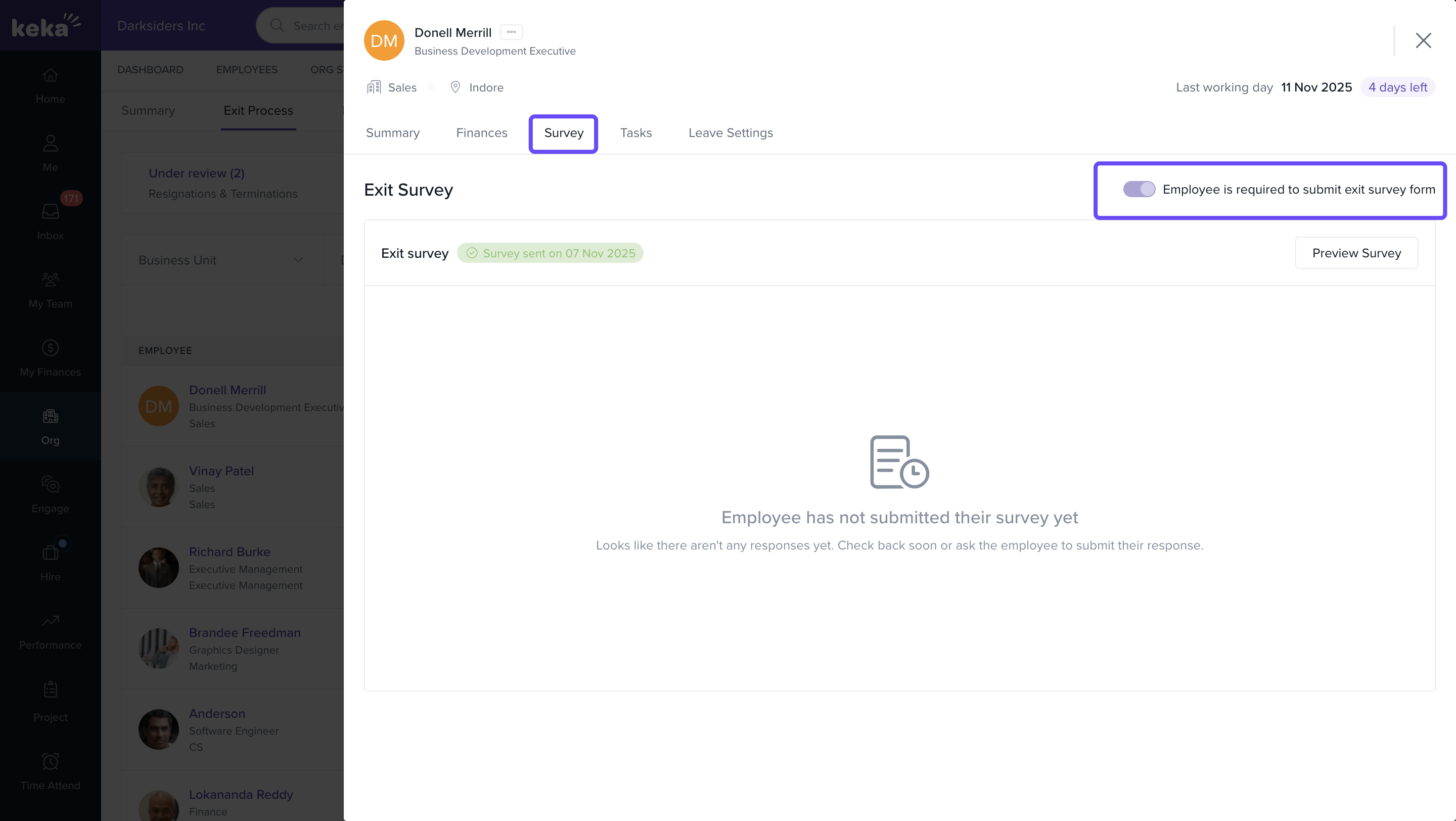Open the Leave Settings tab
Image resolution: width=1456 pixels, height=821 pixels.
click(730, 133)
